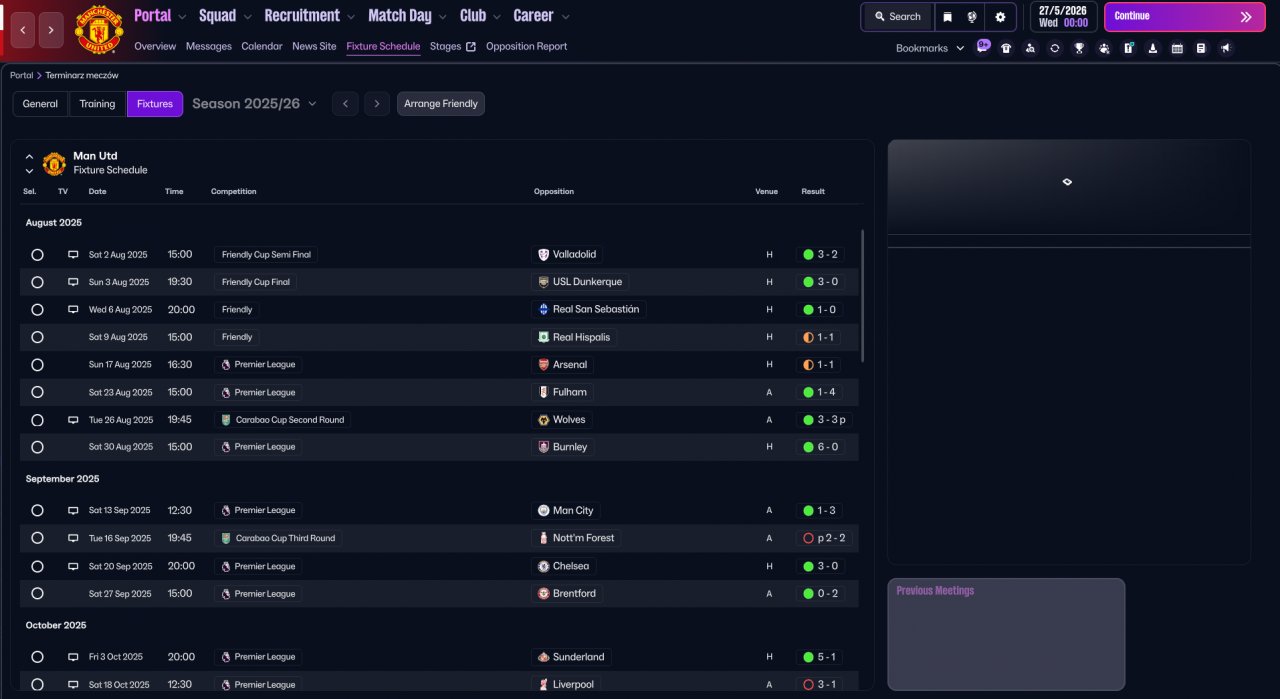Click the circular arrows bookmark icon

point(1054,48)
